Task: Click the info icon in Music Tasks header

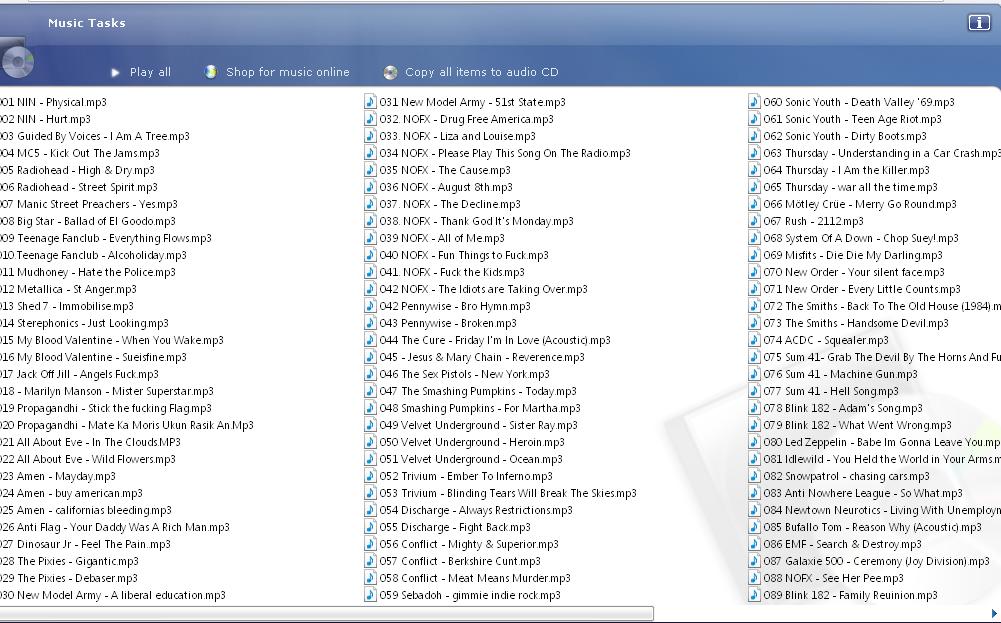Action: point(978,23)
